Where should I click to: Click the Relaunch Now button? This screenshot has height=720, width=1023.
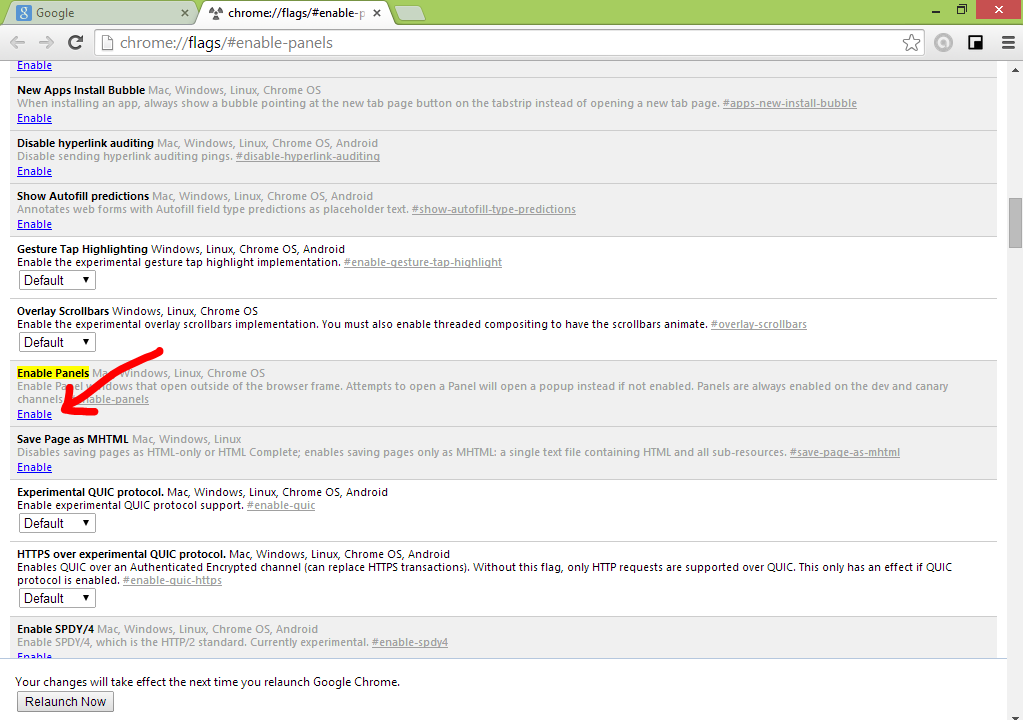[x=65, y=702]
